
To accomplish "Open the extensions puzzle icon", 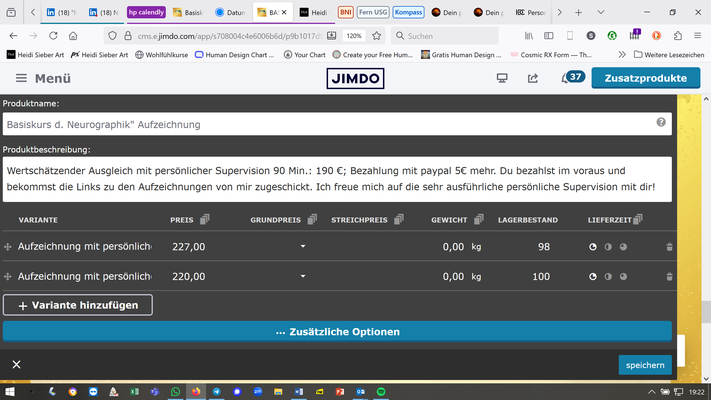I will [677, 35].
